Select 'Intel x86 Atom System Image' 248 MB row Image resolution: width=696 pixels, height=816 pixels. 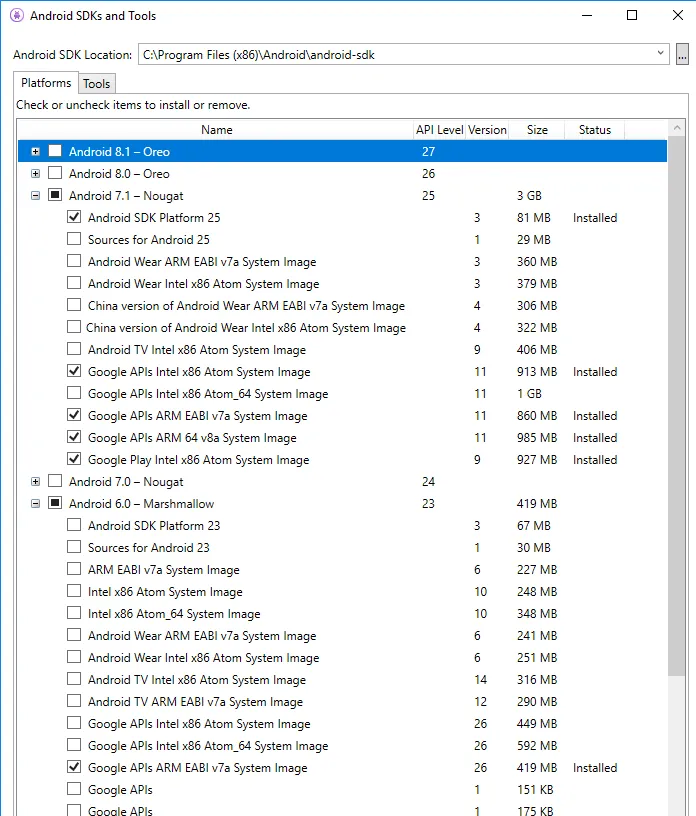[165, 592]
